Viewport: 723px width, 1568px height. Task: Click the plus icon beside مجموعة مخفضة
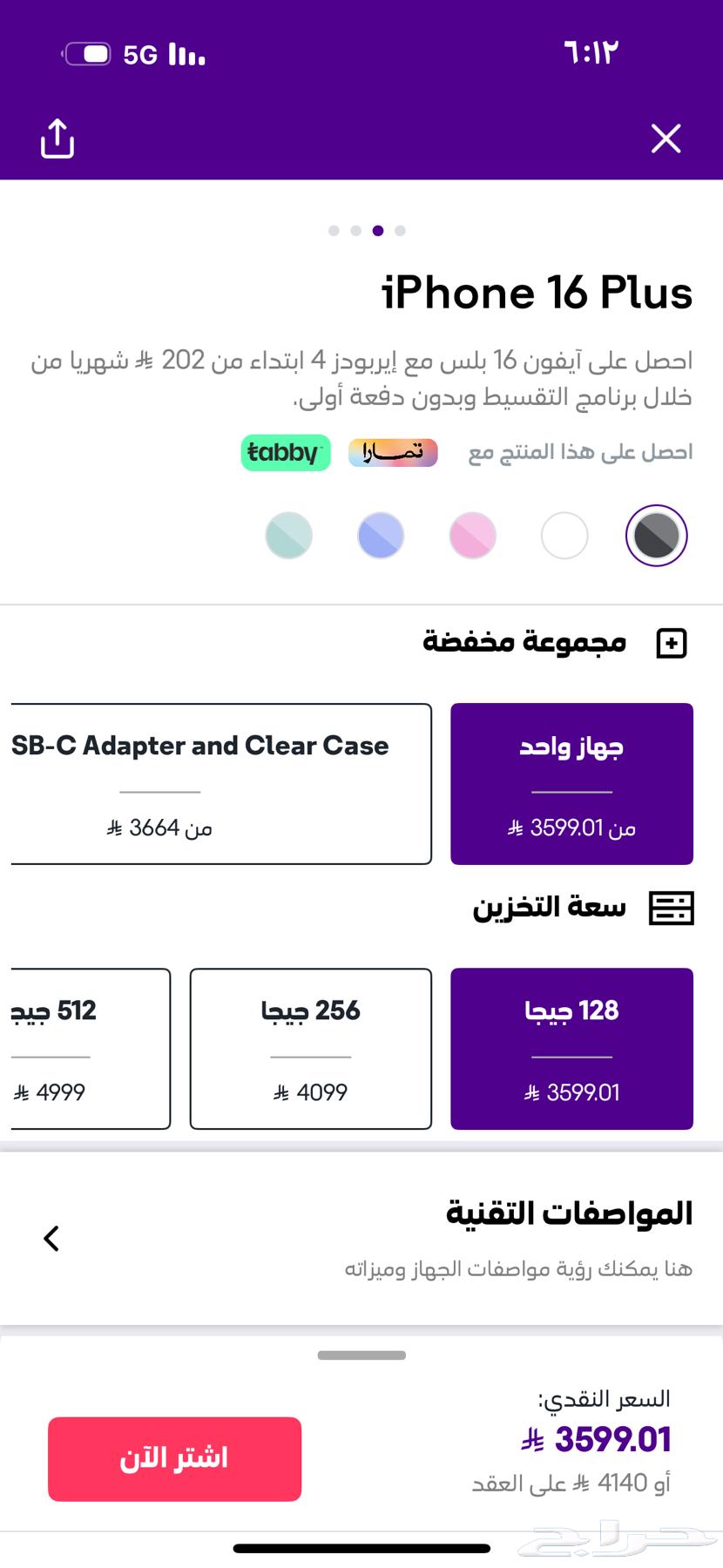click(x=671, y=645)
